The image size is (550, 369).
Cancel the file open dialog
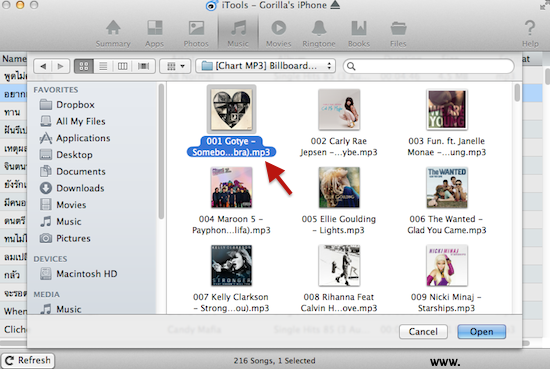click(x=423, y=331)
